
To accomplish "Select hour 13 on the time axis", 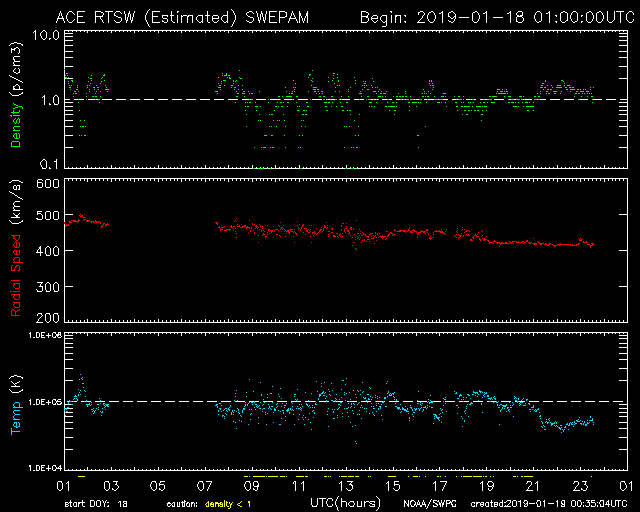I will point(345,485).
